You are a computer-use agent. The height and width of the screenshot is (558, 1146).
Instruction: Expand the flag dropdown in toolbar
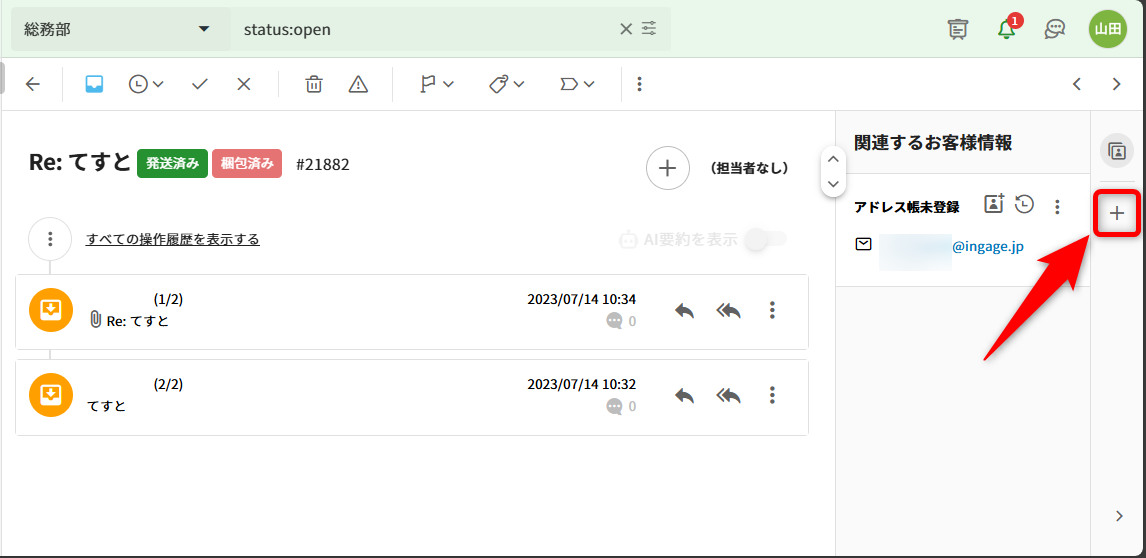pyautogui.click(x=436, y=84)
